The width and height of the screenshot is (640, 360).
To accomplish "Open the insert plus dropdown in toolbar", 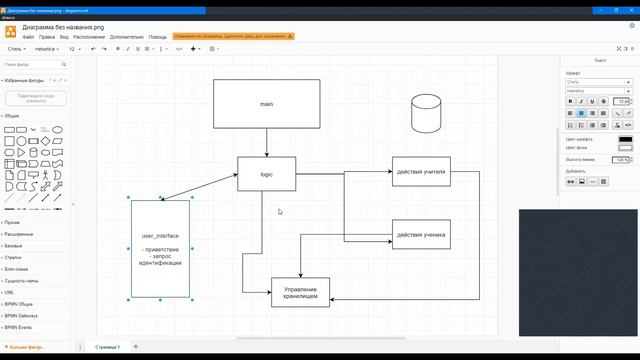I will click(x=196, y=49).
